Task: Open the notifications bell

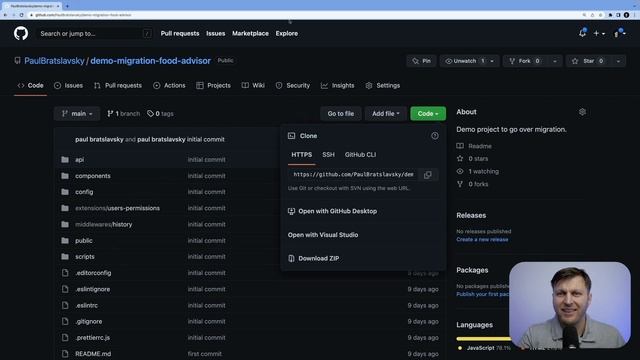Action: (x=582, y=33)
